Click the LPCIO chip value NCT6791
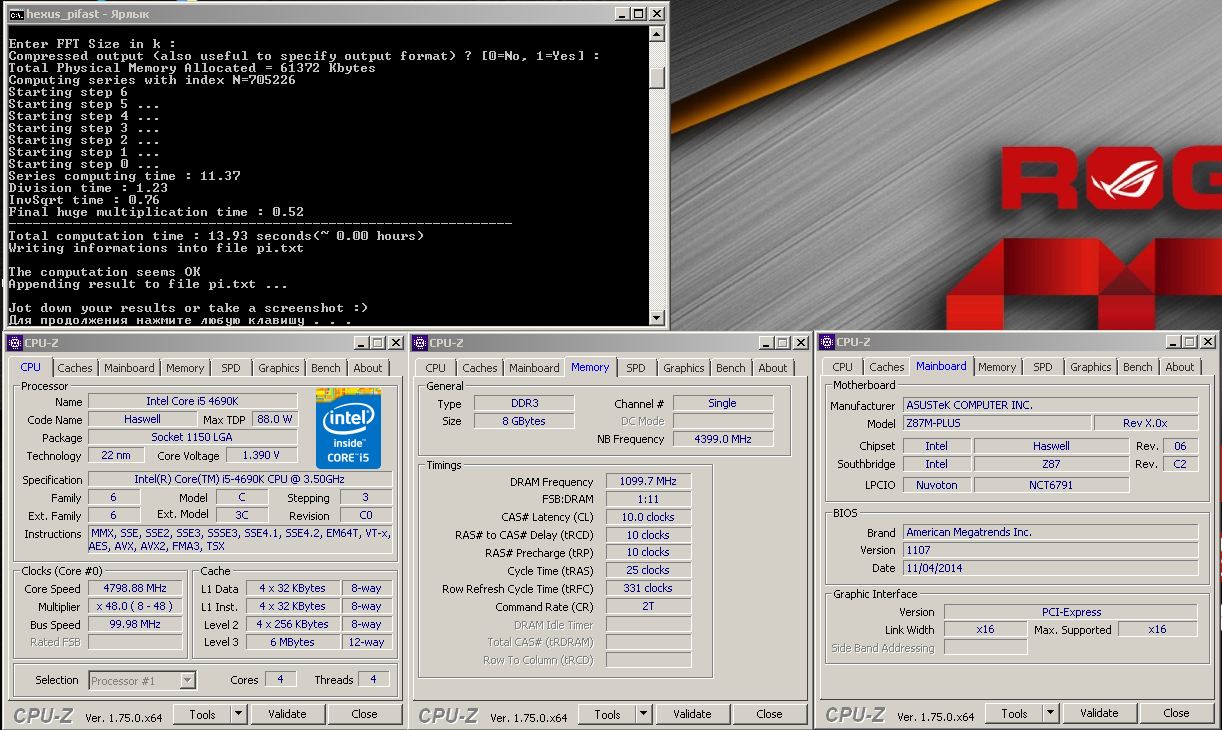 1051,485
